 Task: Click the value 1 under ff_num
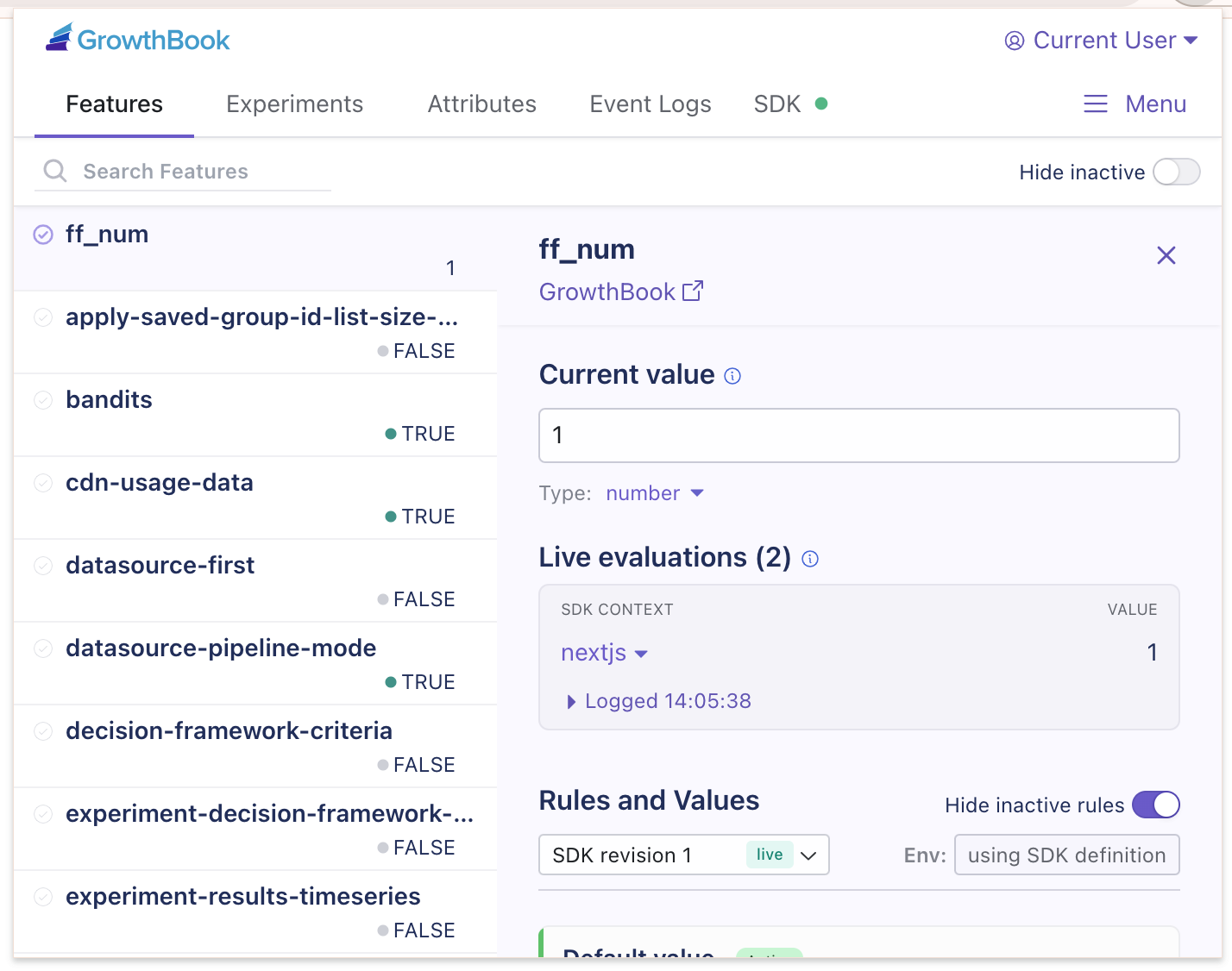tap(450, 268)
